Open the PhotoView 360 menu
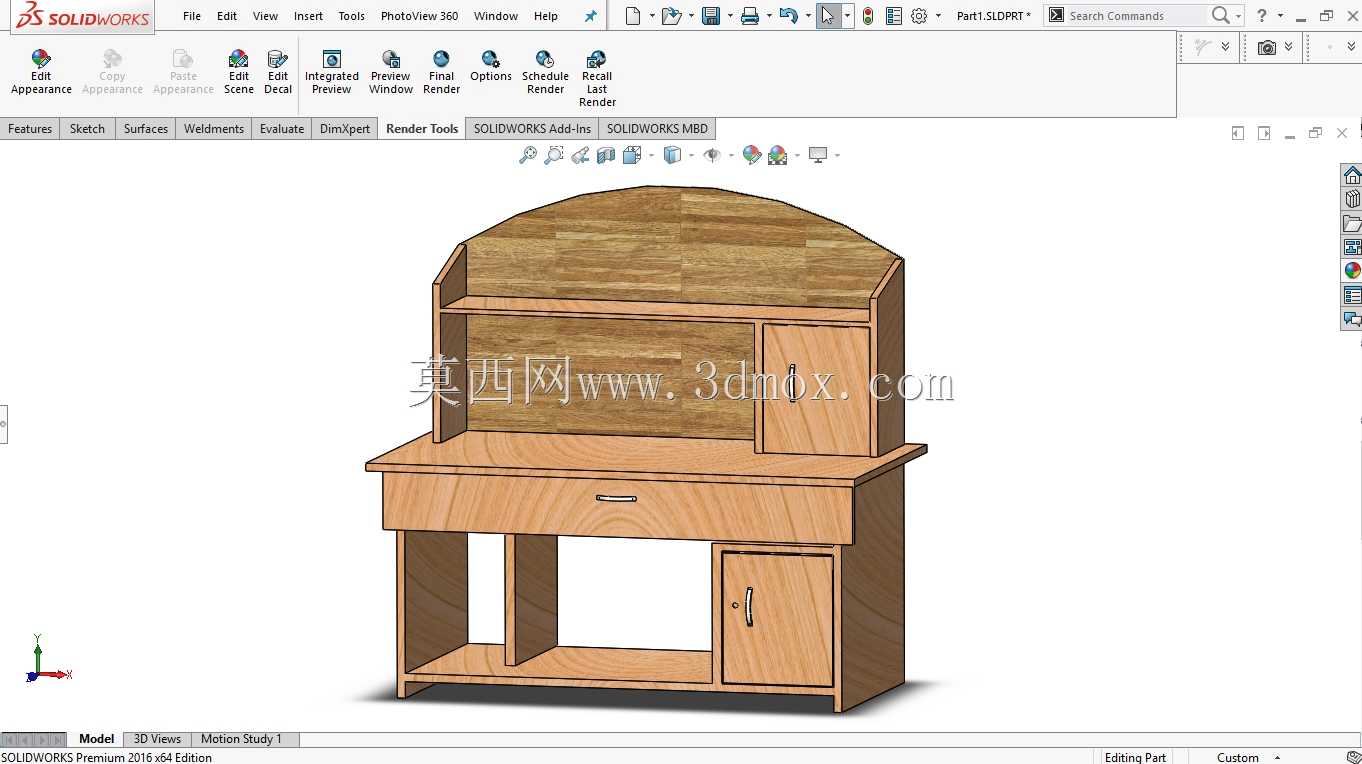Screen dimensions: 1362x764 pos(420,16)
